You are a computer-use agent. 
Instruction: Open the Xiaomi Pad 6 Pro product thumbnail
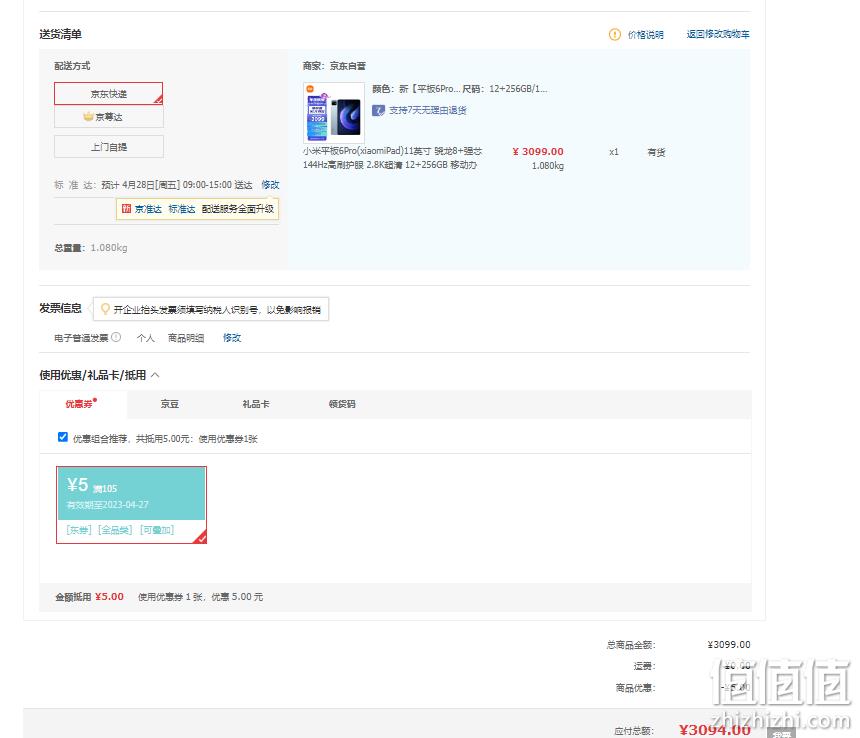[333, 112]
